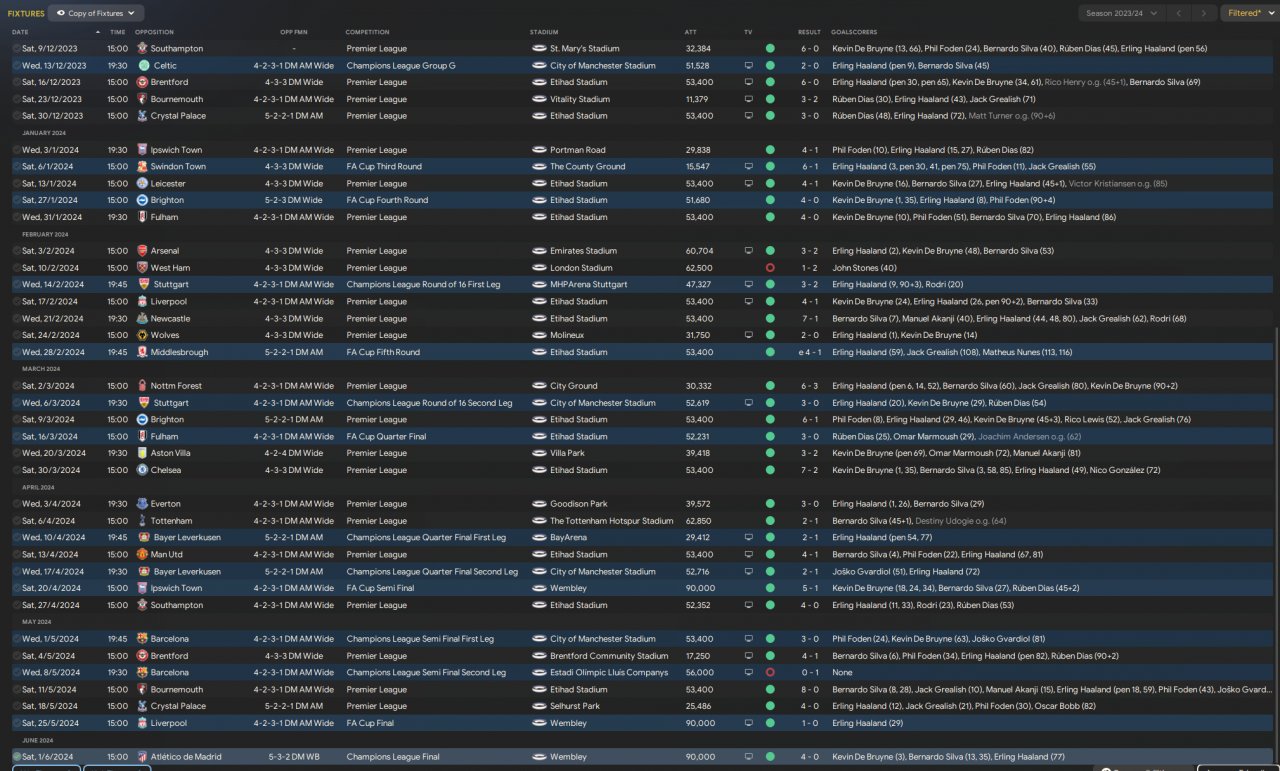This screenshot has height=771, width=1280.
Task: Click the Swindon Town club badge
Action: [x=143, y=167]
